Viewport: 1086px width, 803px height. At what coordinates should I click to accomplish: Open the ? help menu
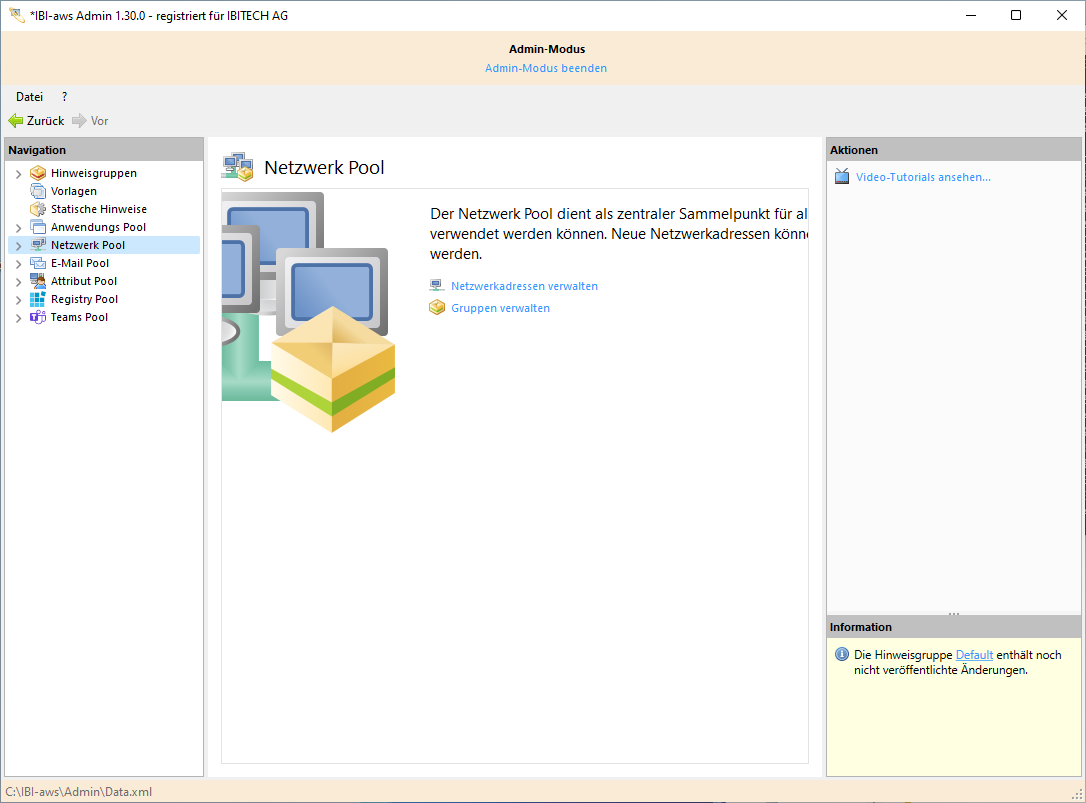point(65,97)
